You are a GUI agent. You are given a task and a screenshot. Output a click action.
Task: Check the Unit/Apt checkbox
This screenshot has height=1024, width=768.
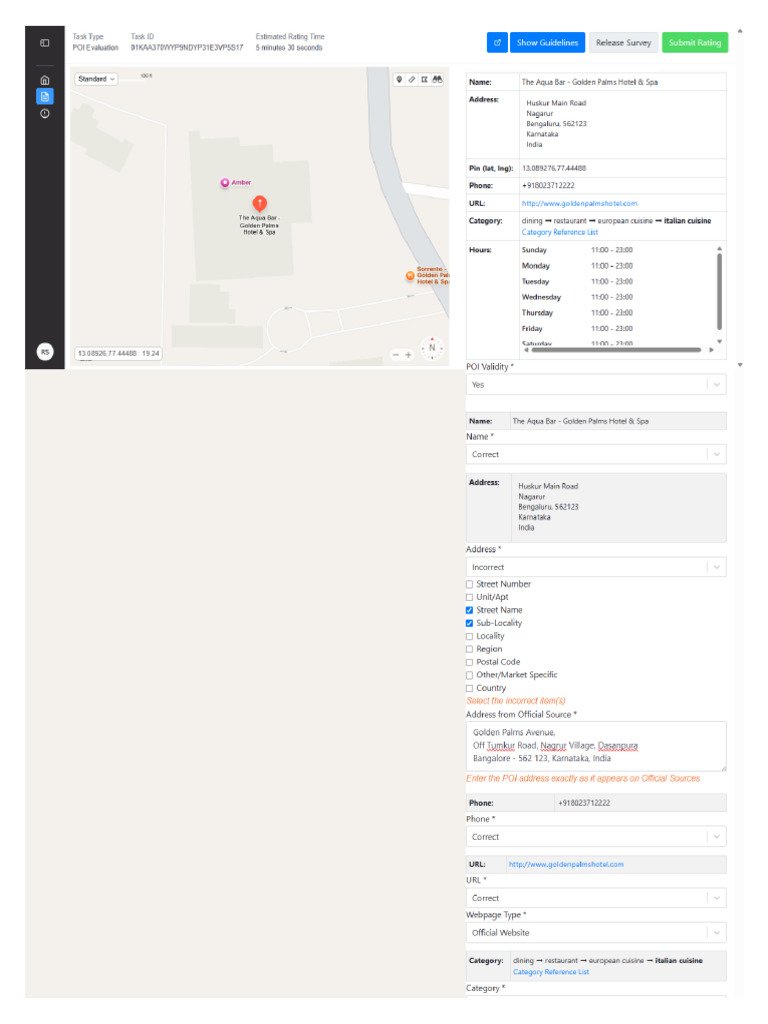pos(469,598)
